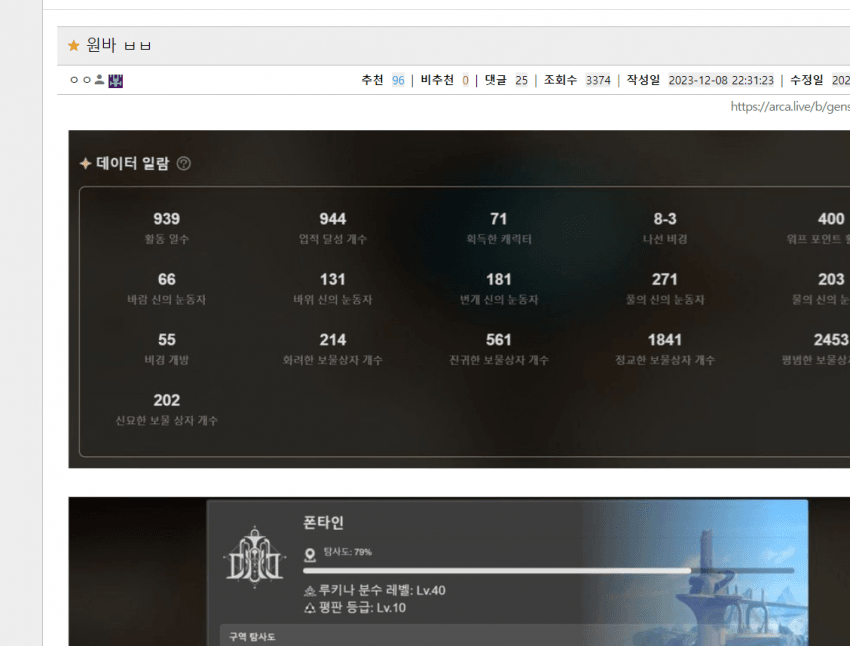The width and height of the screenshot is (850, 646).
Task: Click the fountain icon next to 루키나 분수 레벨
Action: click(x=309, y=591)
